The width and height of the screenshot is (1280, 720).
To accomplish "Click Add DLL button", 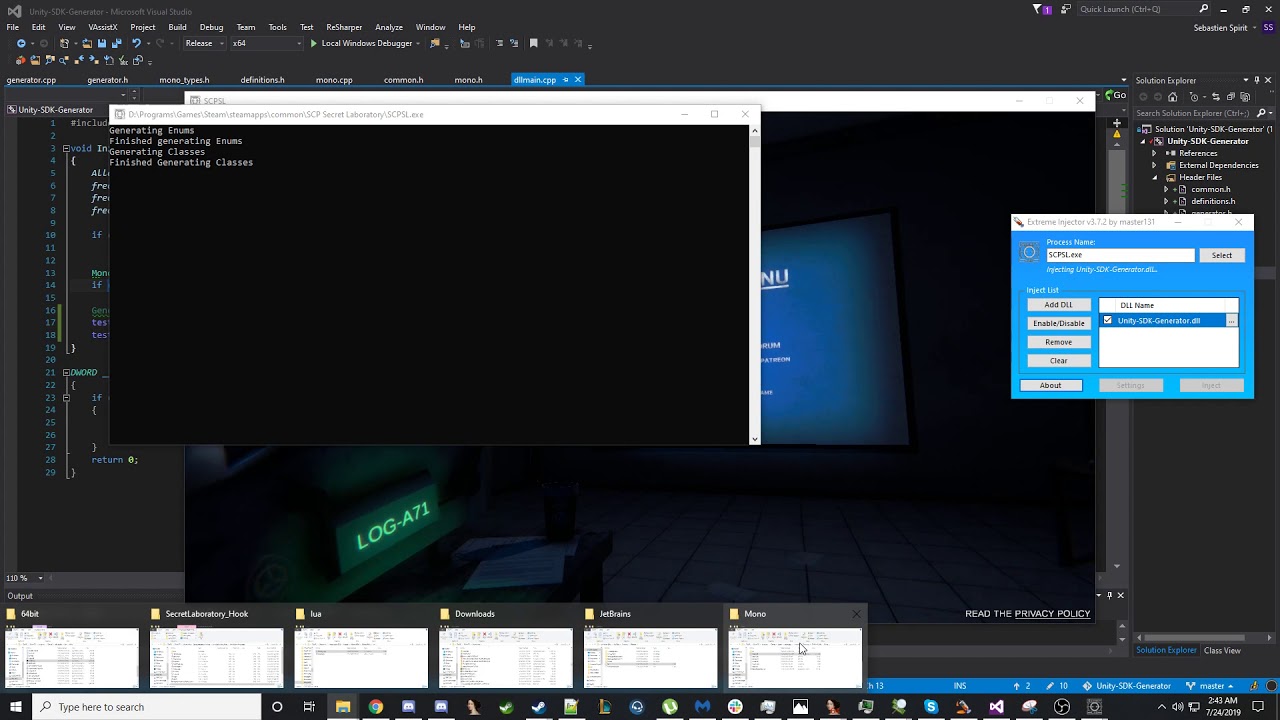I will [1058, 304].
